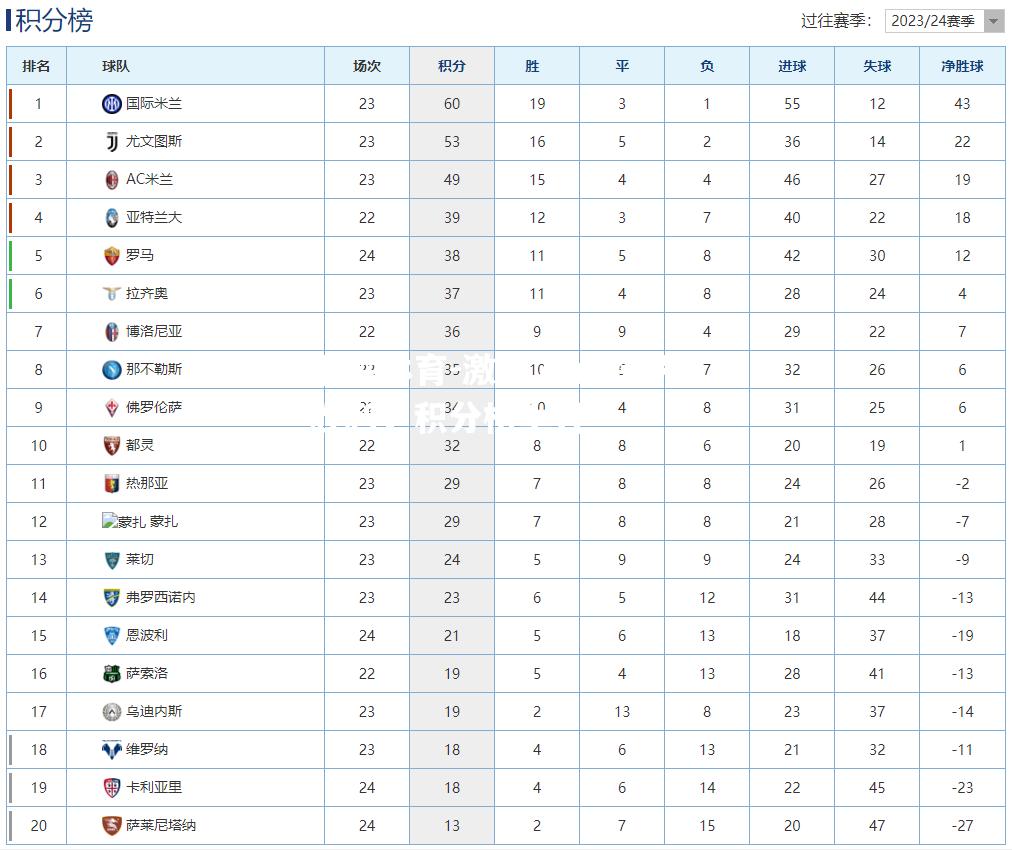
Task: Click the Salernitana (萨莱尼塔纳) badge icon
Action: click(x=112, y=825)
